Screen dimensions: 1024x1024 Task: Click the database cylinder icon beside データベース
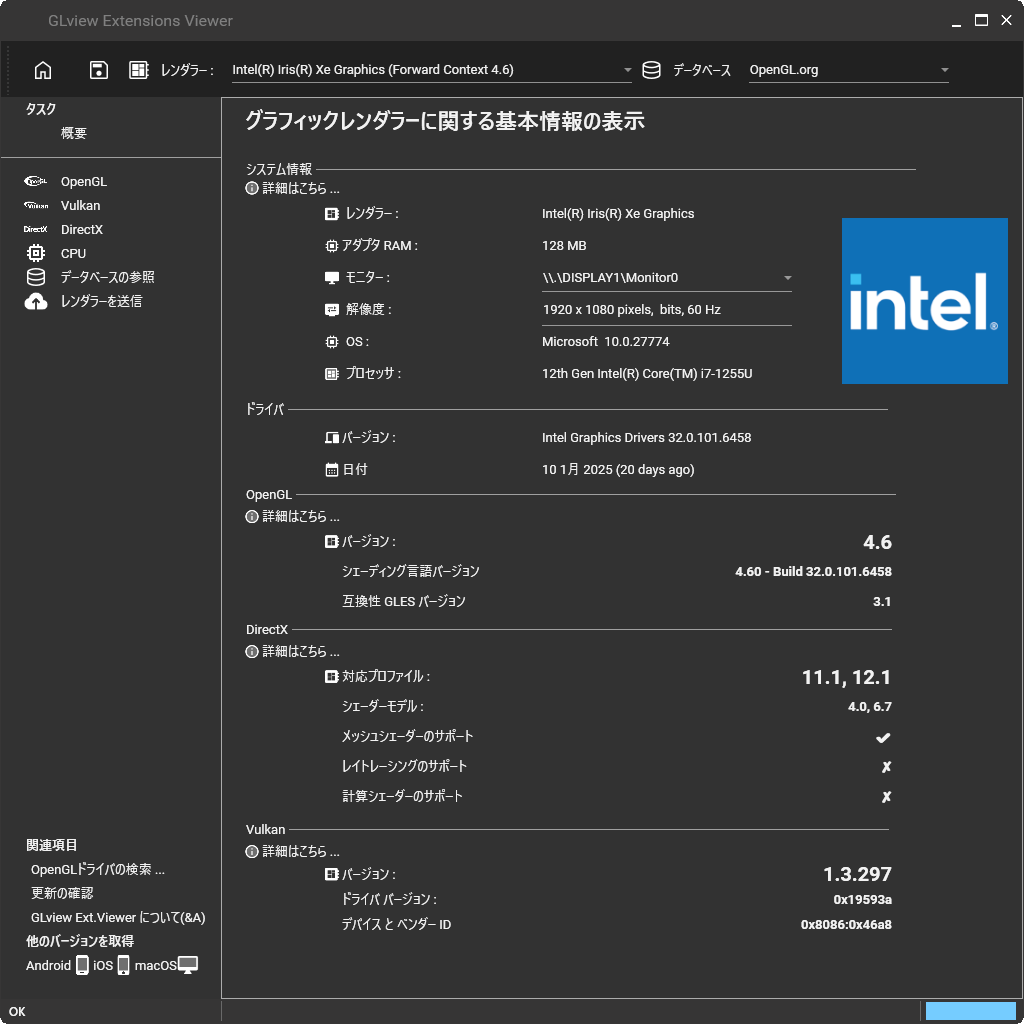651,70
